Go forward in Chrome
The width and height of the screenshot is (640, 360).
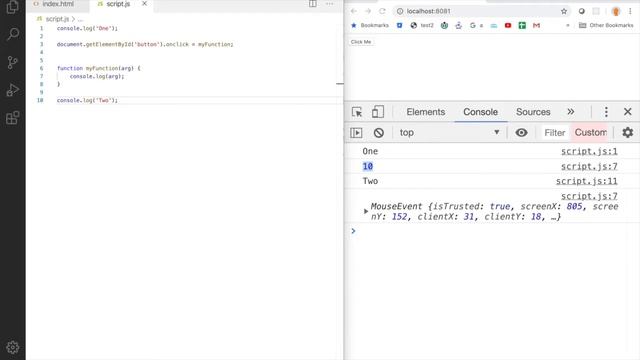(368, 11)
